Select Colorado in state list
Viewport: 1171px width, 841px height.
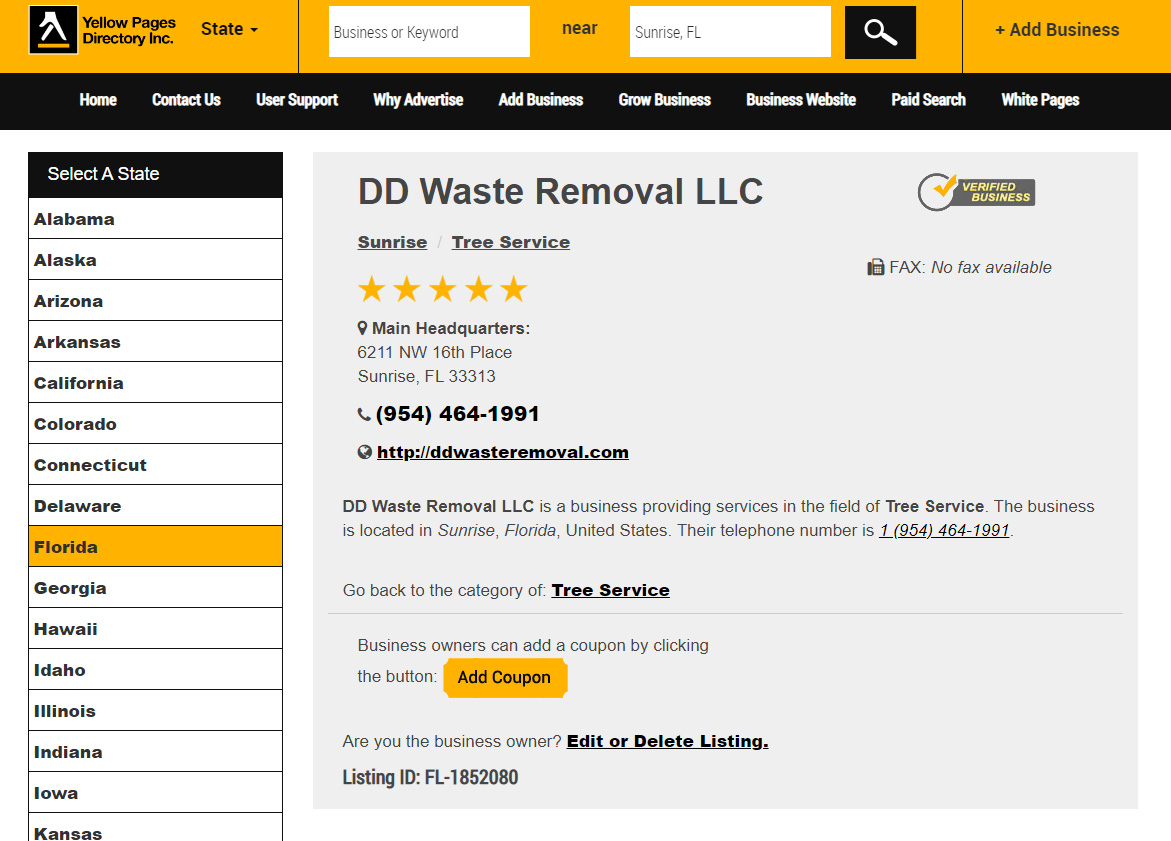click(155, 424)
